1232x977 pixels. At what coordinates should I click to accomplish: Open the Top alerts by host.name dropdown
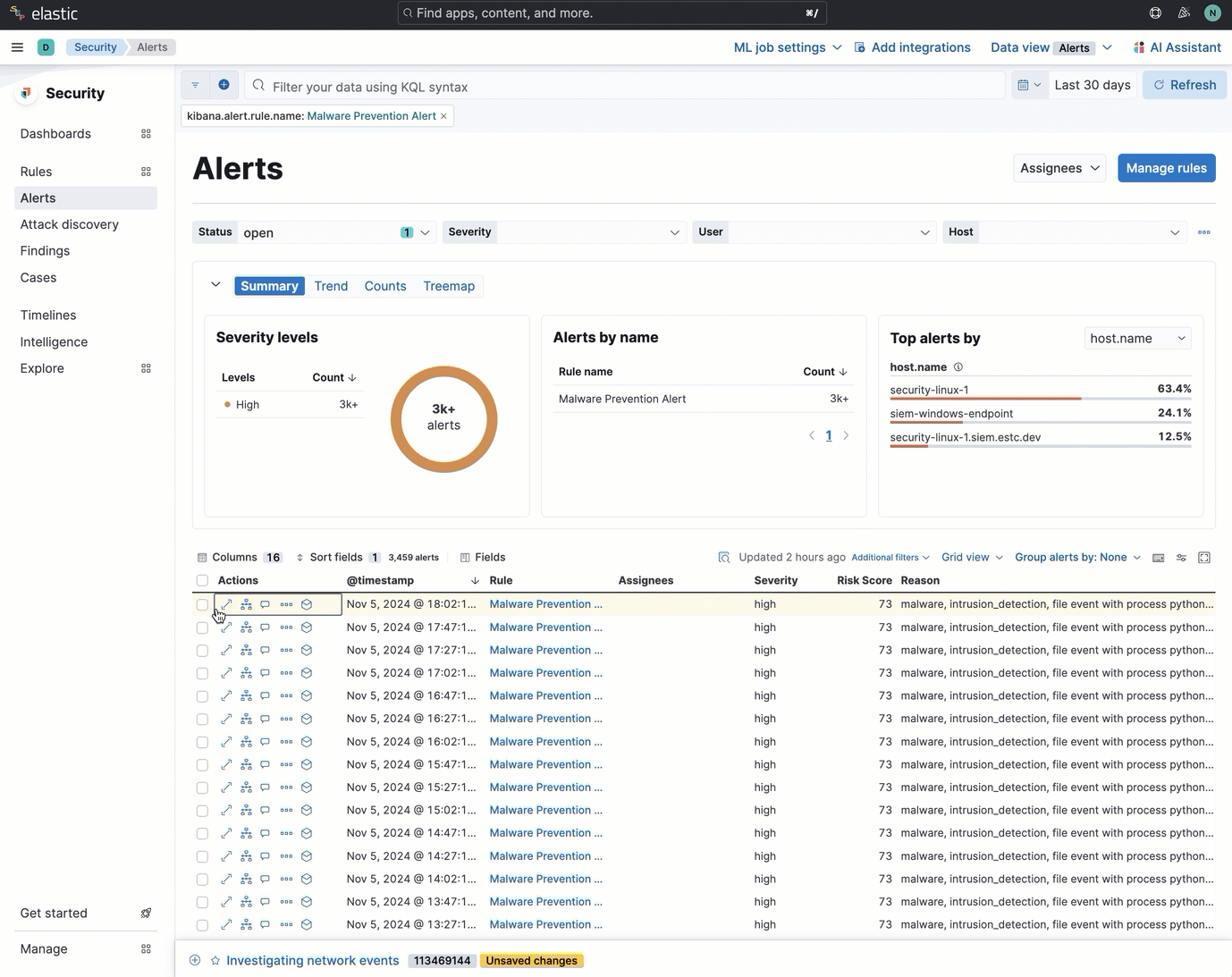tap(1137, 339)
